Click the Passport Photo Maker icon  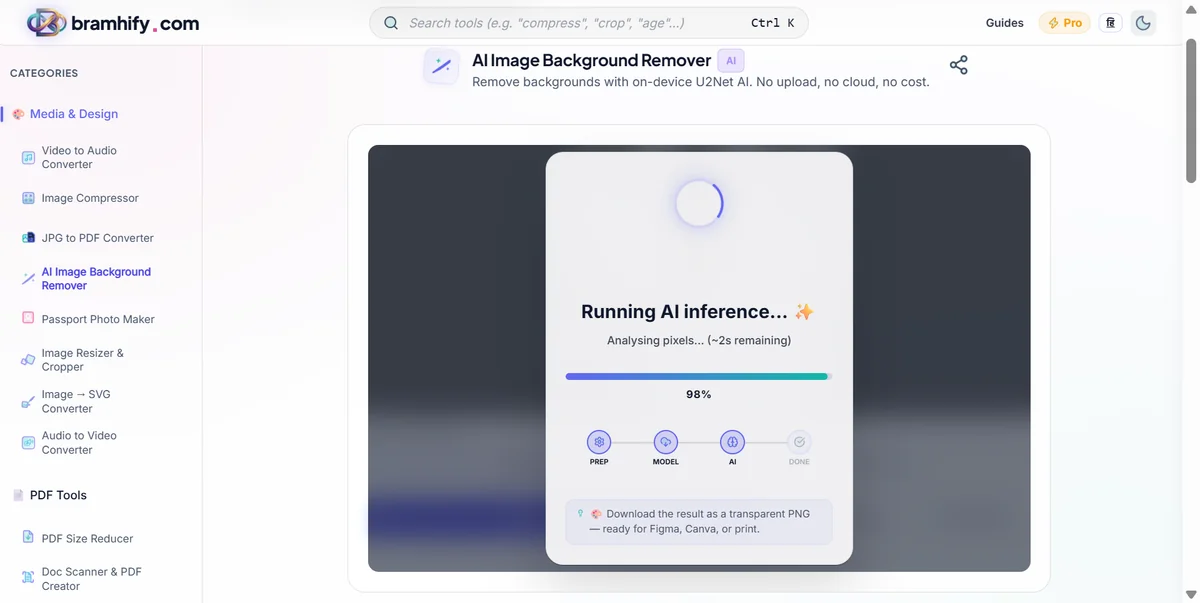[x=28, y=318]
